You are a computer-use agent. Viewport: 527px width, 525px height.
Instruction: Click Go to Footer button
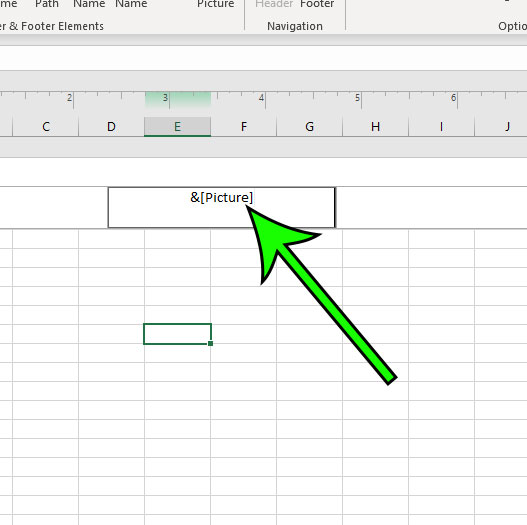tap(317, 4)
